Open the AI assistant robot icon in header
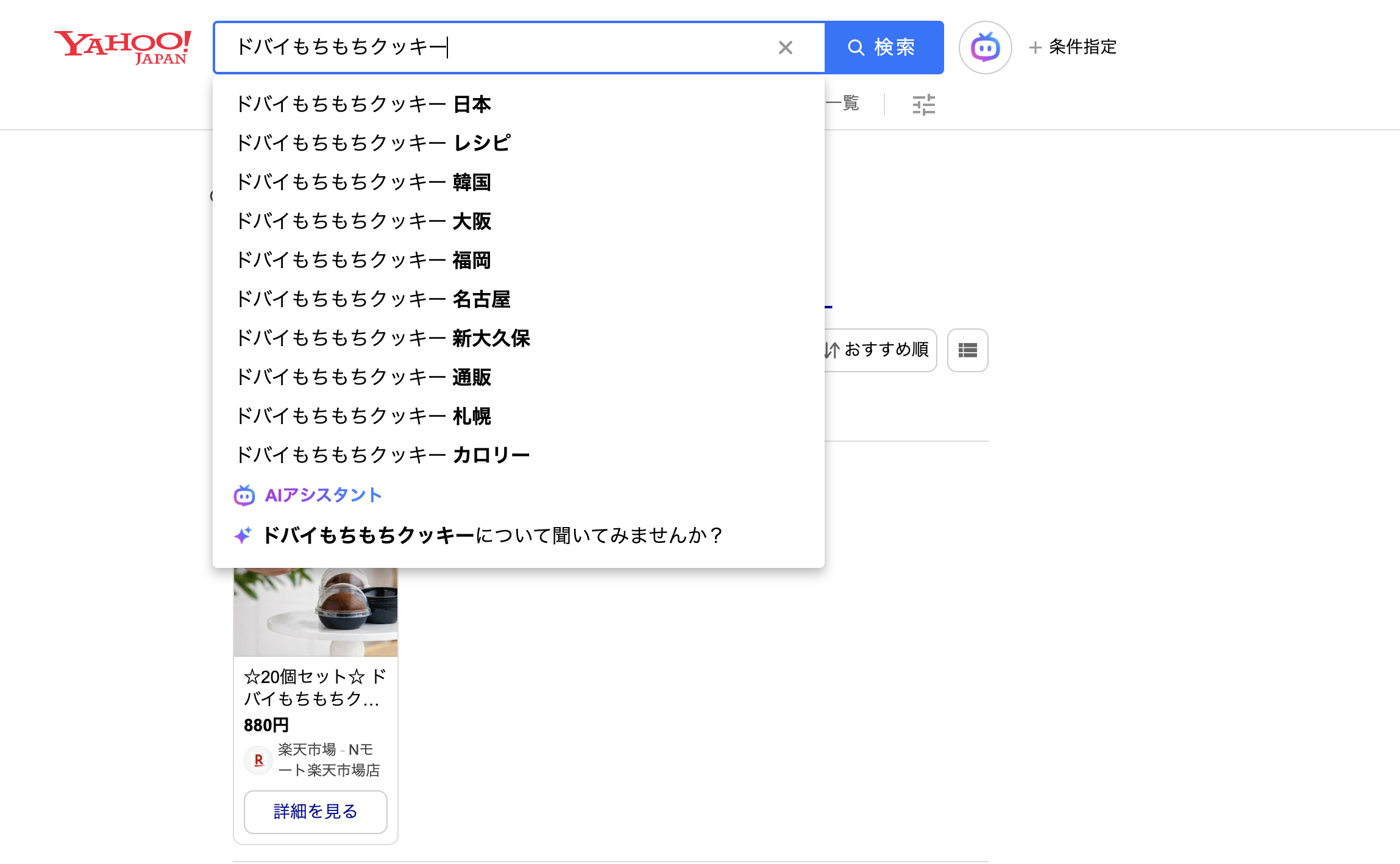 (985, 48)
